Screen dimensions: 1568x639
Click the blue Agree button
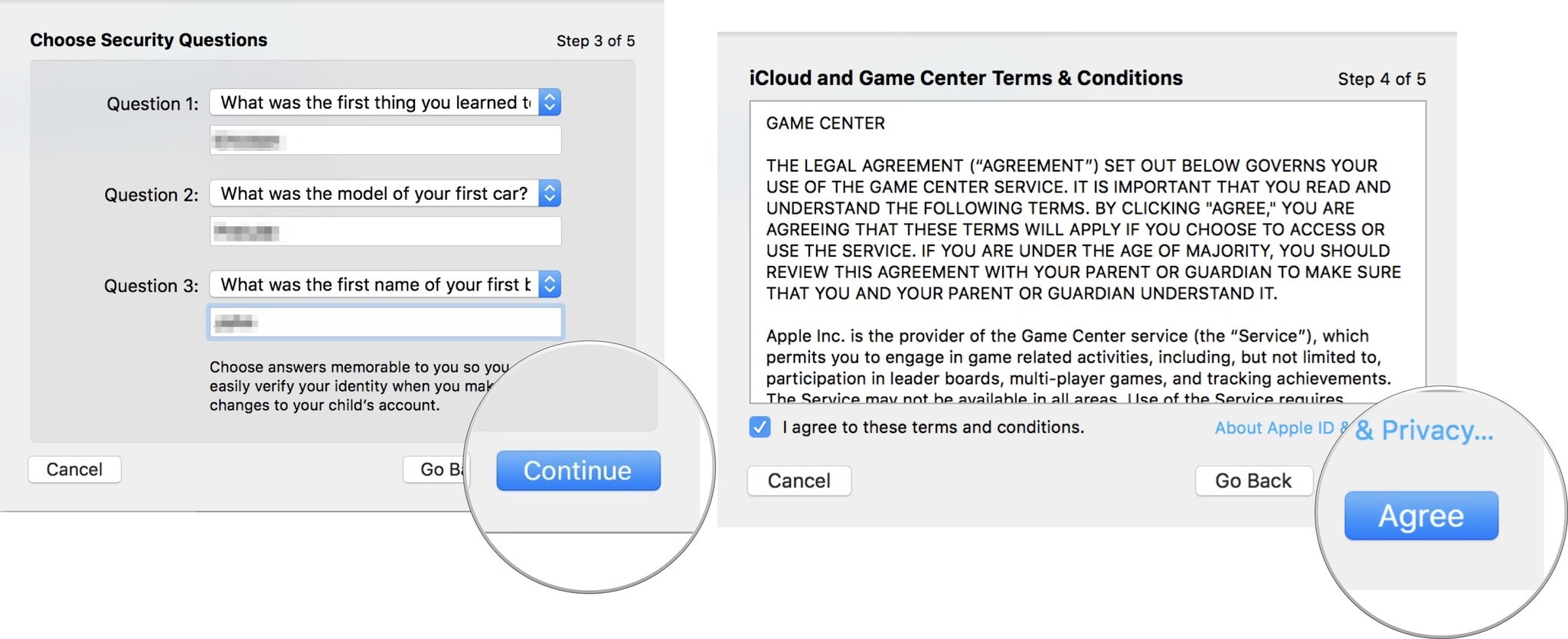tap(1420, 516)
